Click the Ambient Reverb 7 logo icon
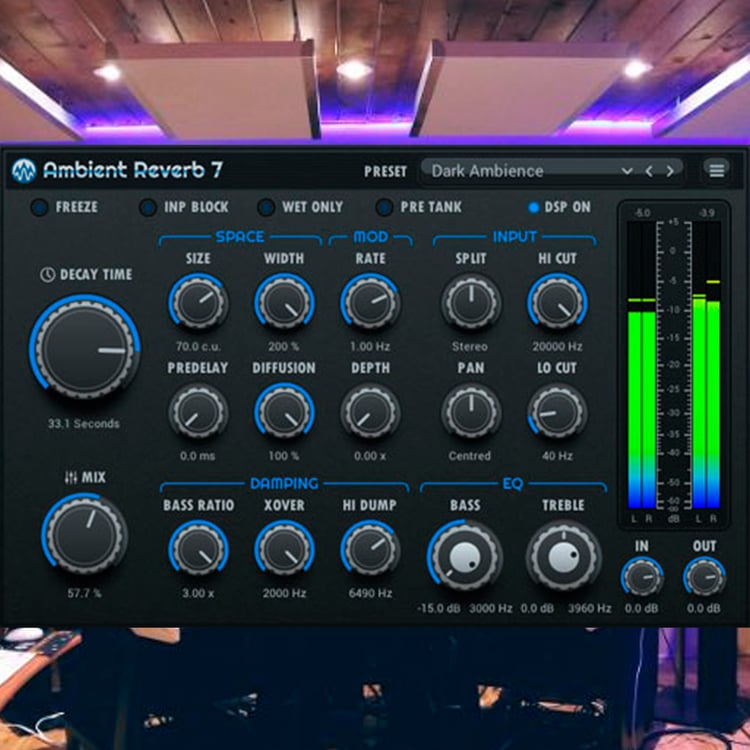The width and height of the screenshot is (750, 750). [x=23, y=170]
